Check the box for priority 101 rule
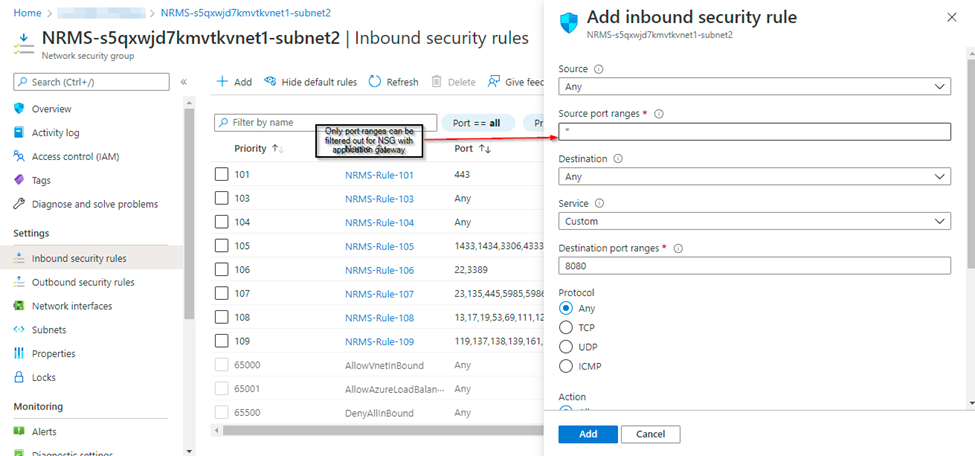The height and width of the screenshot is (456, 975). click(222, 175)
